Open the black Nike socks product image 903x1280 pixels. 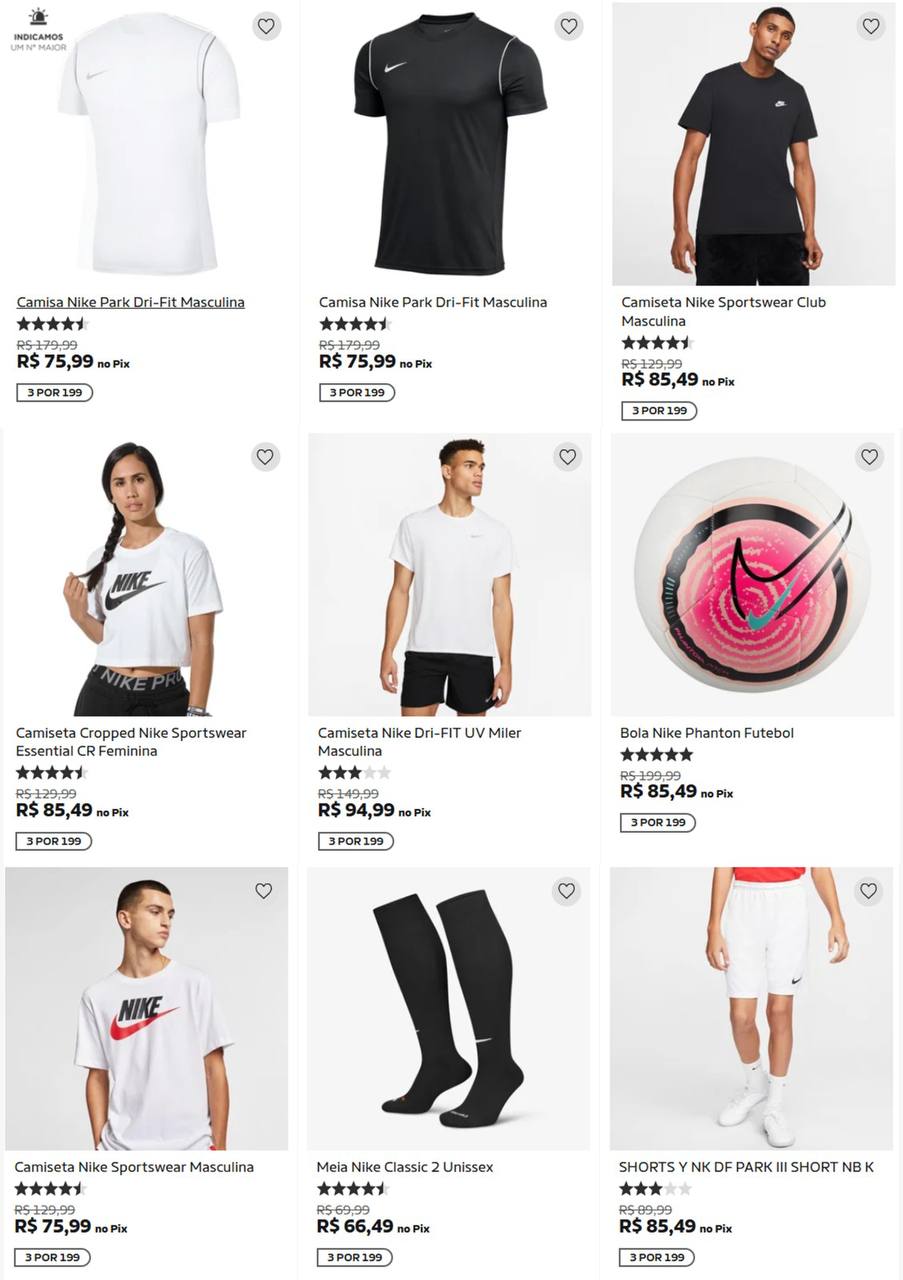pyautogui.click(x=448, y=1009)
